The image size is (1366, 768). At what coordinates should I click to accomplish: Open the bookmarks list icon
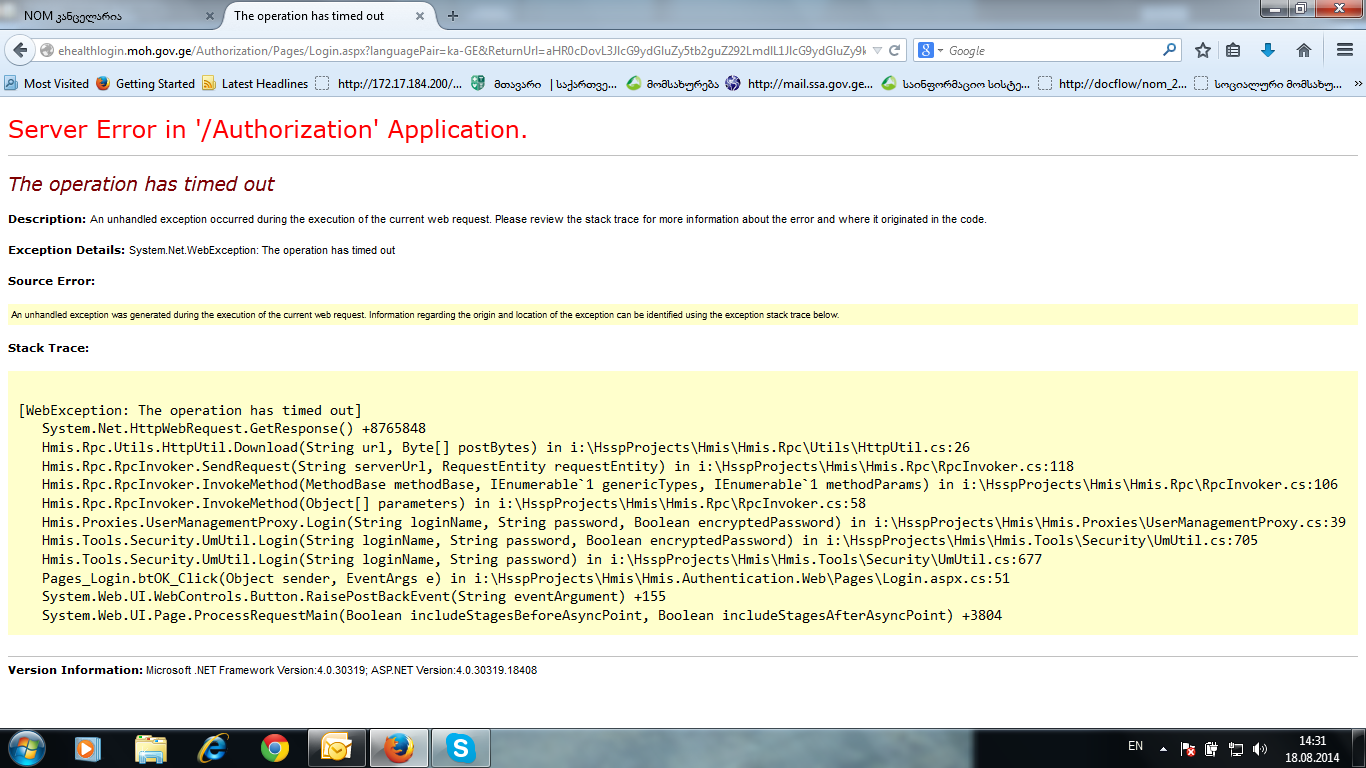[x=1234, y=50]
